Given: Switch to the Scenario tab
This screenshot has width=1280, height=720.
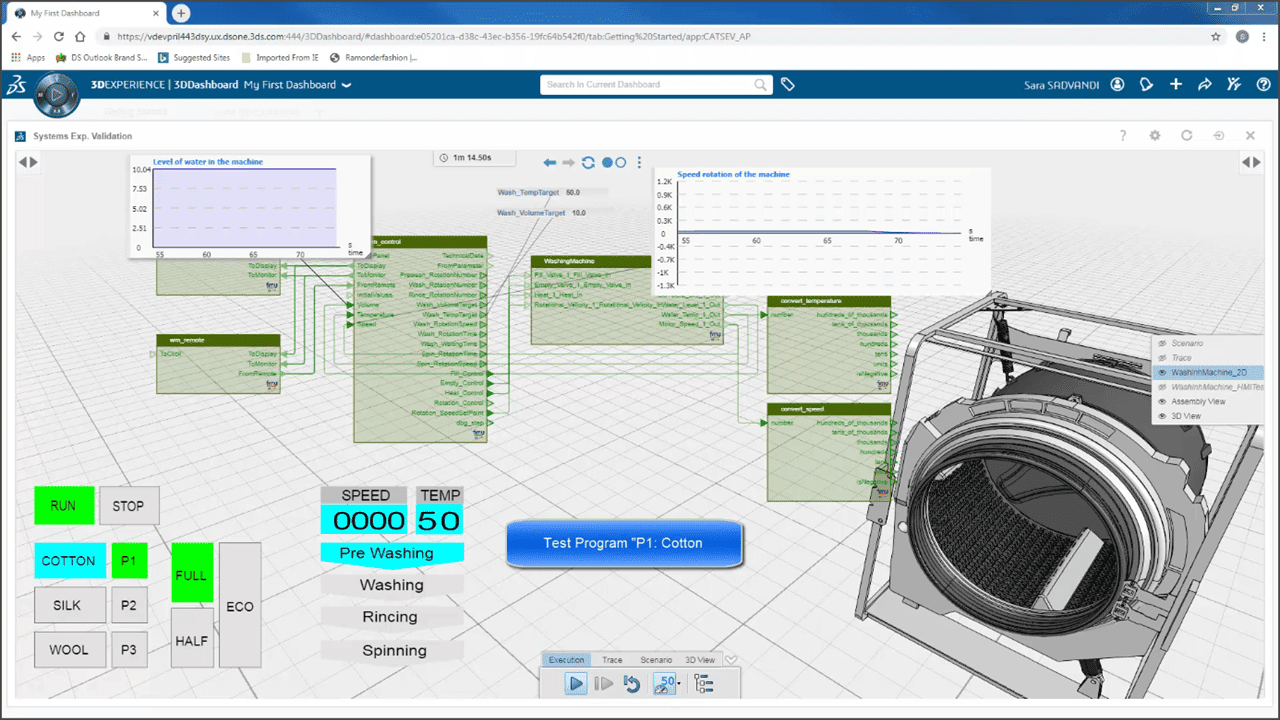Looking at the screenshot, I should pos(656,660).
